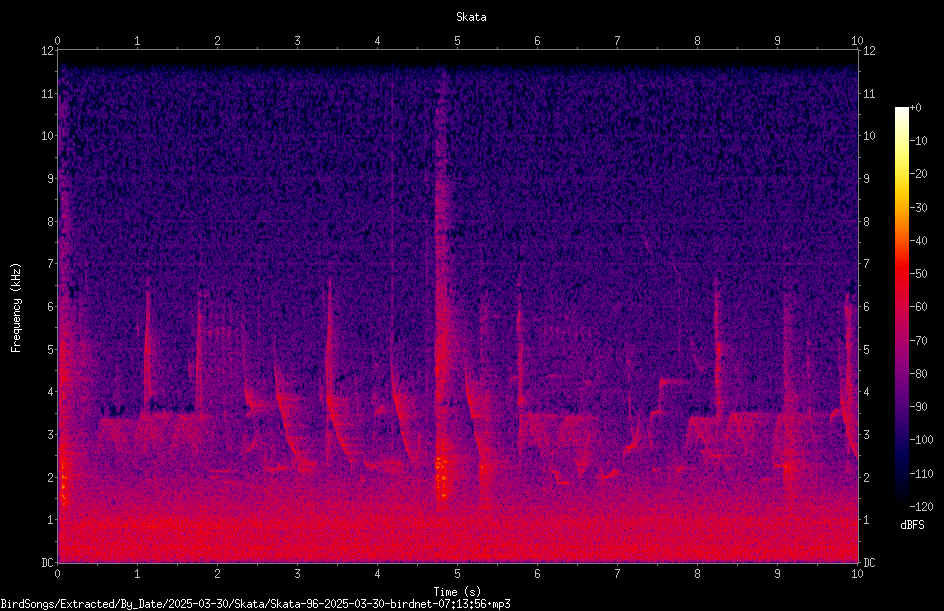Click the "-70" color scale value
Screen dimensions: 944x611
point(918,341)
